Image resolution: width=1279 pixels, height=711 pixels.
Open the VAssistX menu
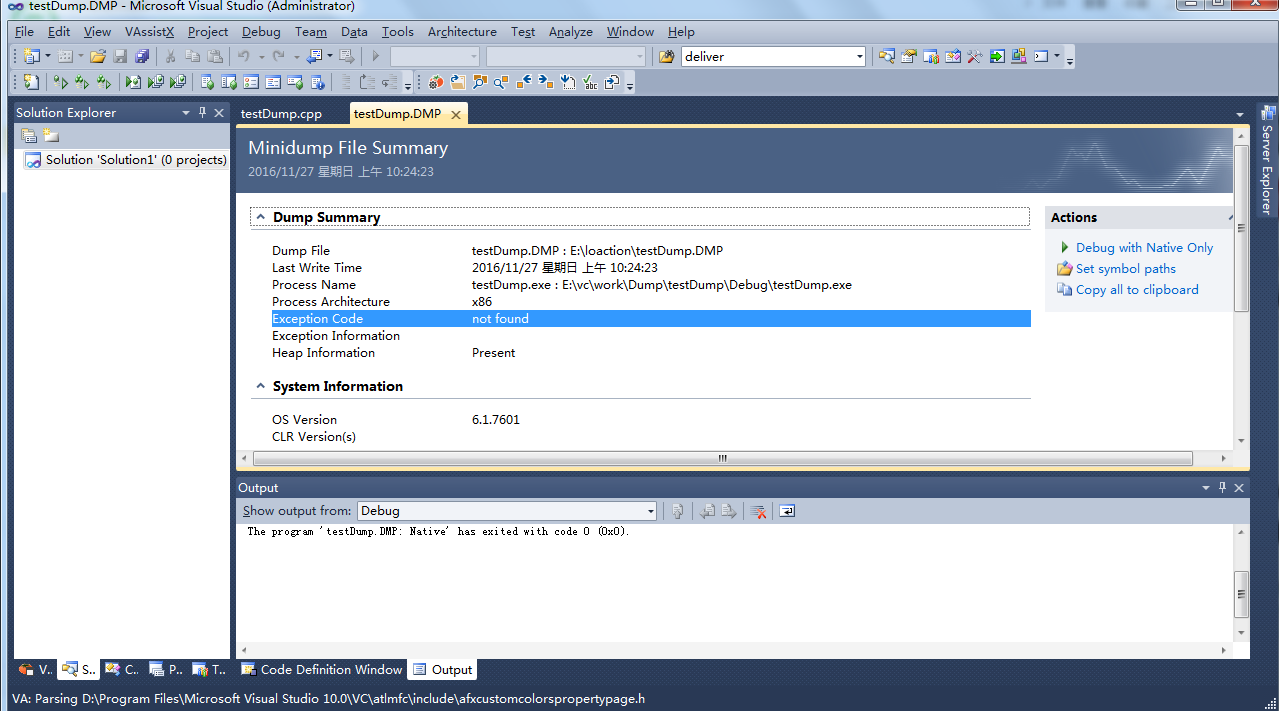(x=149, y=32)
